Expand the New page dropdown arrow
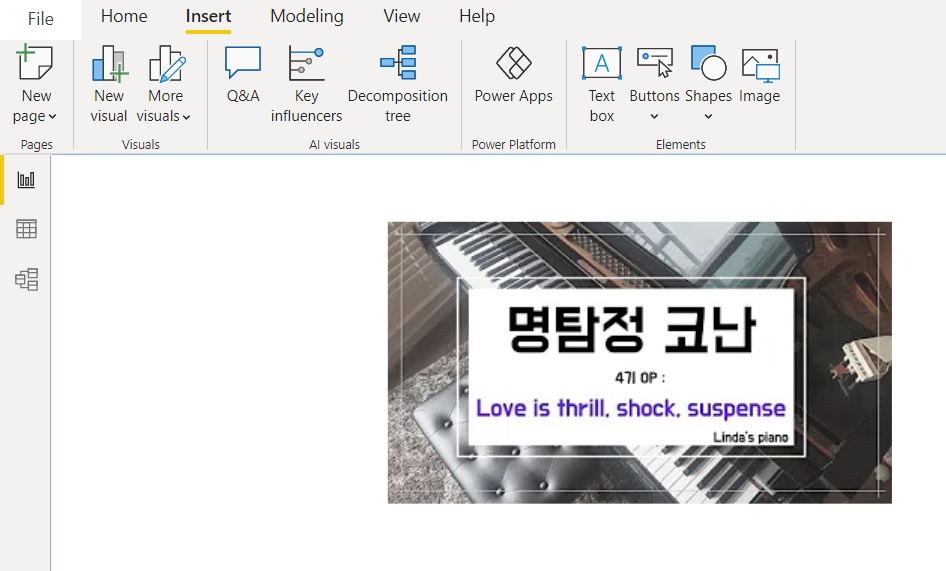The height and width of the screenshot is (571, 946). coord(52,116)
